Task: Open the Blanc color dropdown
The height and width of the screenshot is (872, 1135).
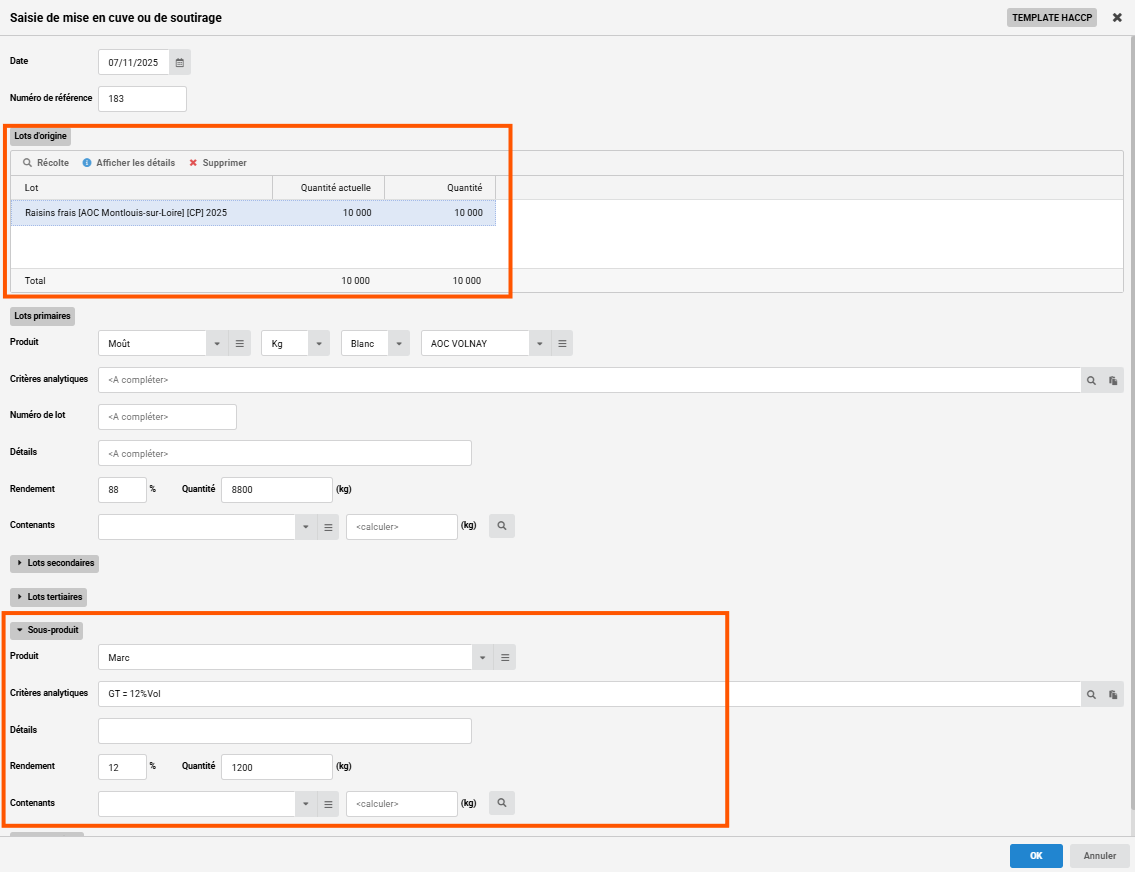Action: coord(399,344)
